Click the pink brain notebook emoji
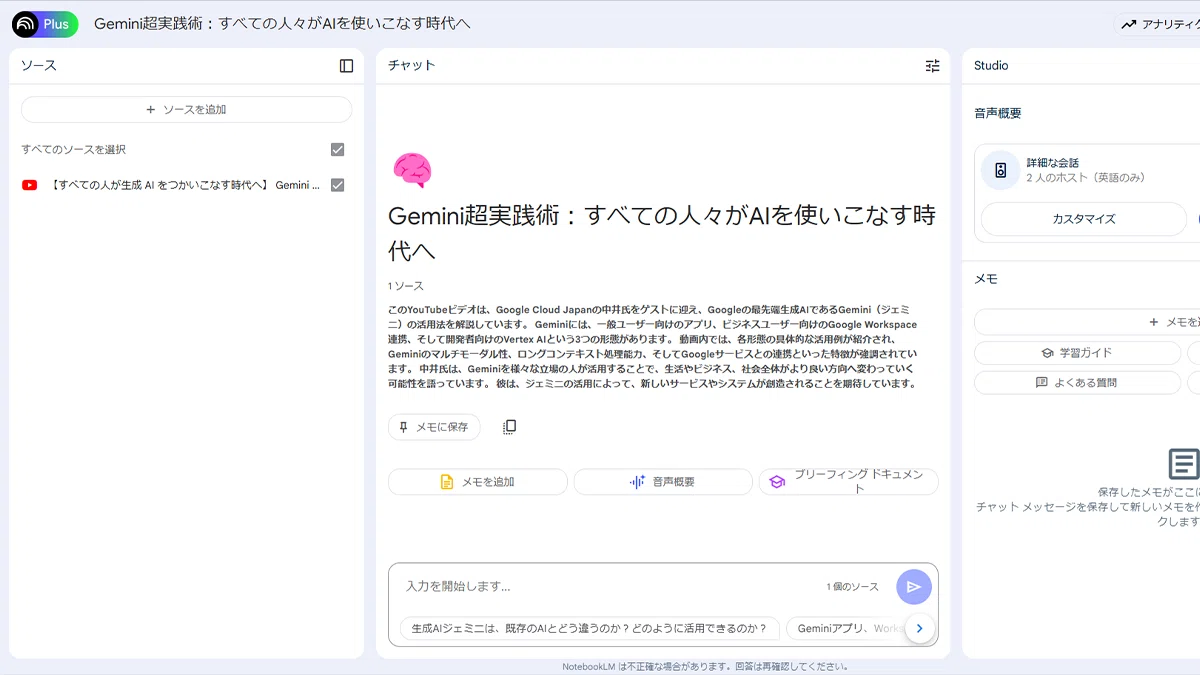The height and width of the screenshot is (675, 1200). point(412,170)
